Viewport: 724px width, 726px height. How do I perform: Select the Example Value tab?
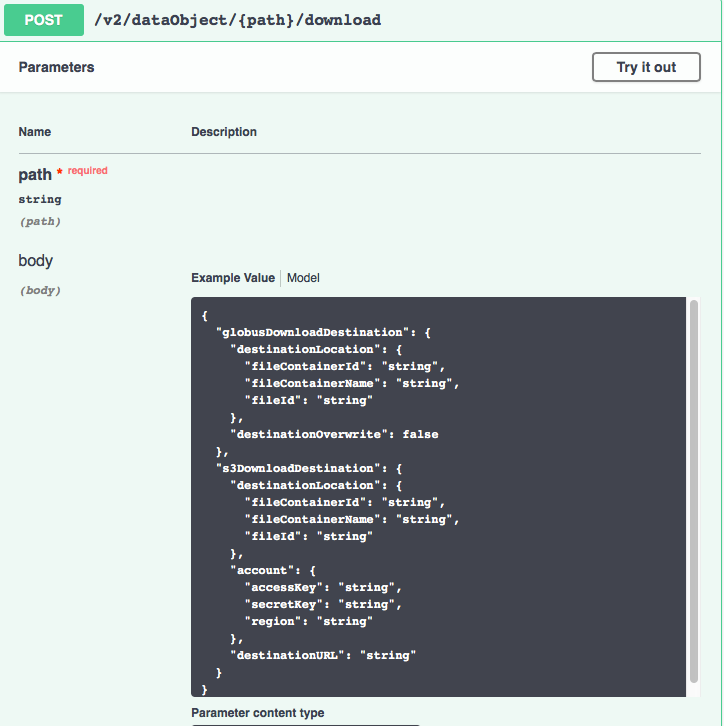pos(233,278)
